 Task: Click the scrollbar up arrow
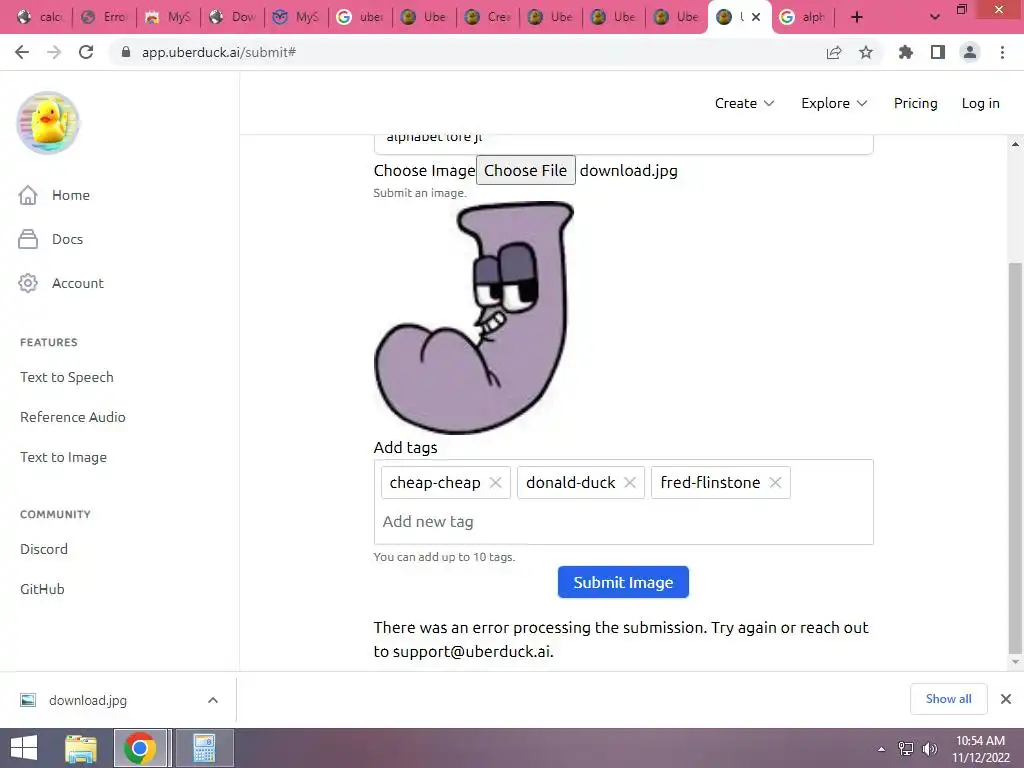pos(1015,144)
